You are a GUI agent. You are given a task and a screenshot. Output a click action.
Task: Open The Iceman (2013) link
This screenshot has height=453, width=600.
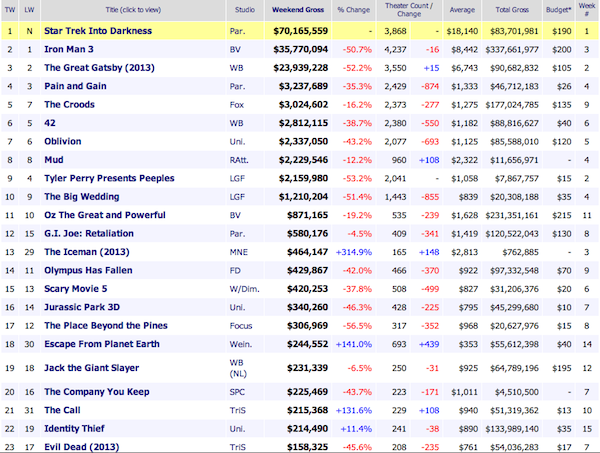pyautogui.click(x=87, y=252)
